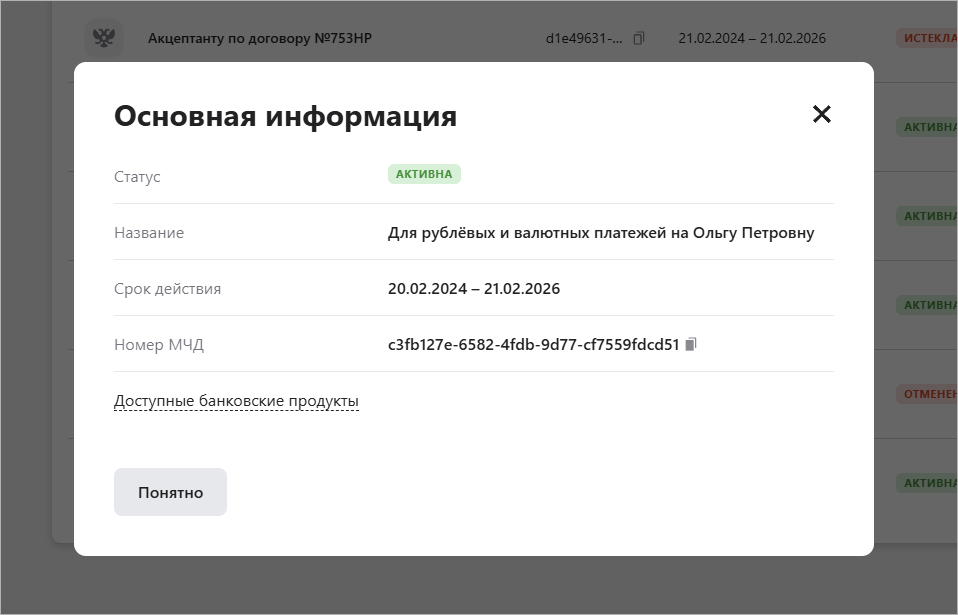Open the row Акцептанту по договору №753НР
The width and height of the screenshot is (958, 615).
click(x=260, y=39)
